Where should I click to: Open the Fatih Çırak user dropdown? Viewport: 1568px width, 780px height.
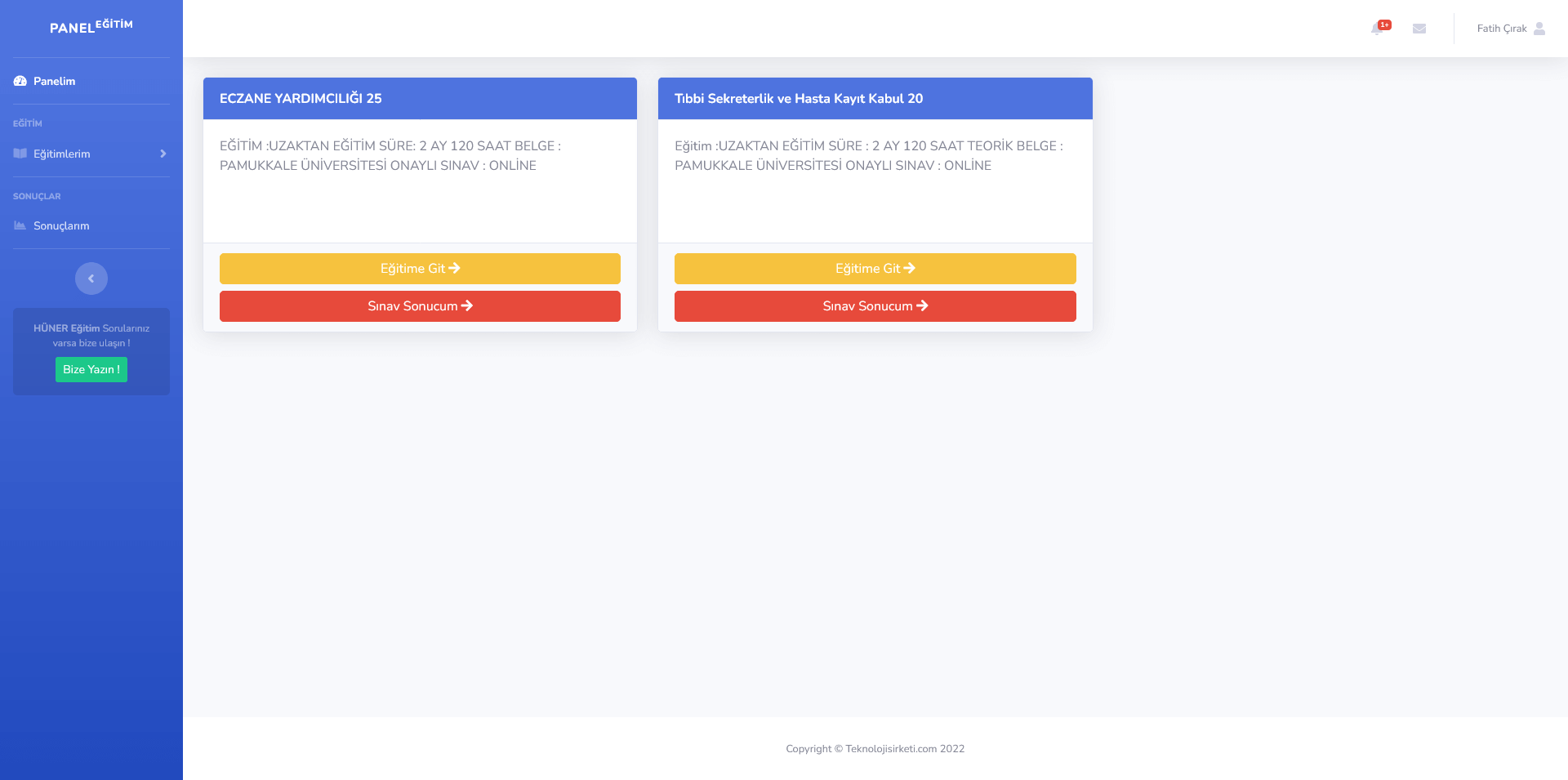[x=1501, y=29]
